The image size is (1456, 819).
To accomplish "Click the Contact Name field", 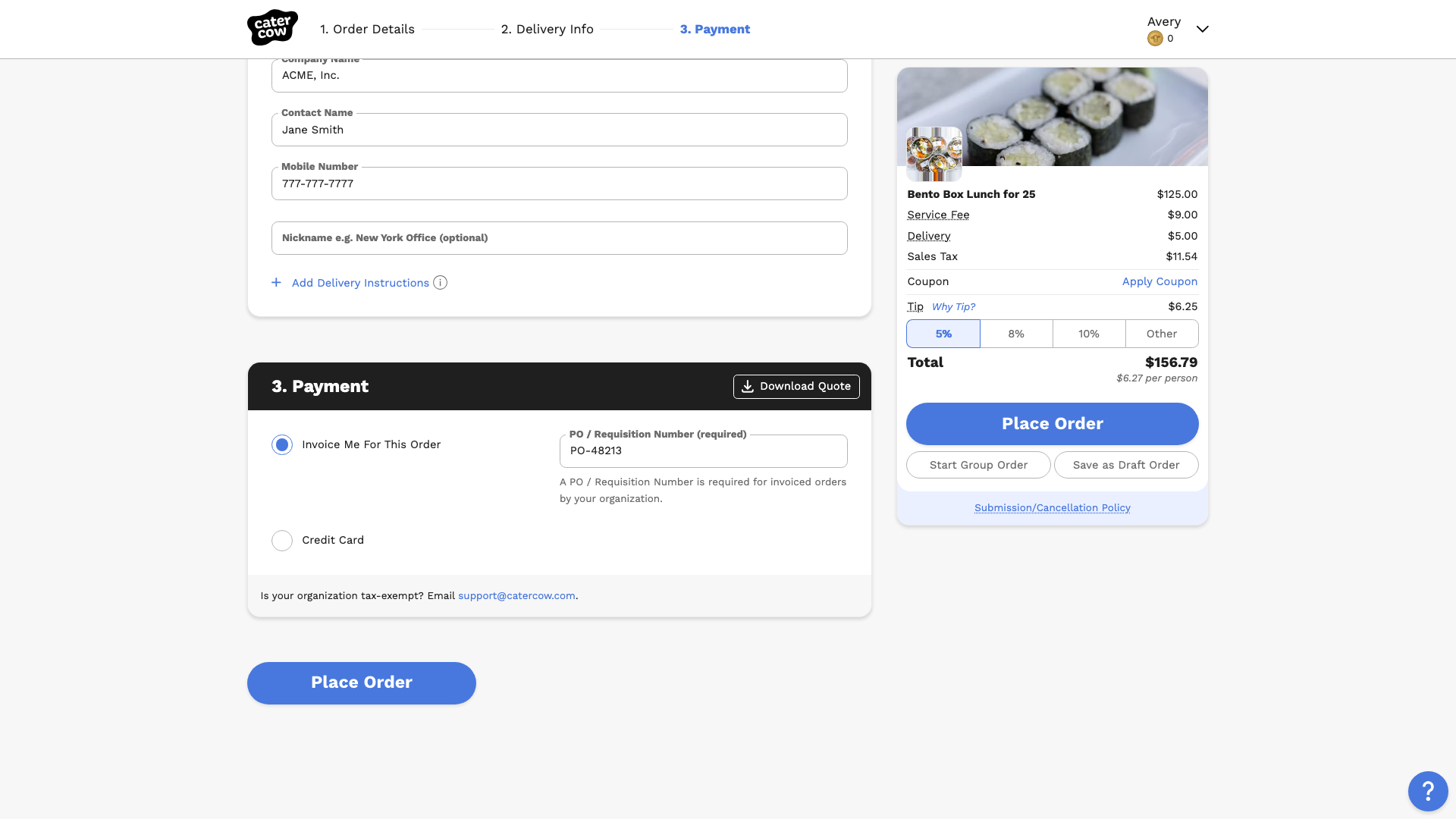I will [559, 130].
